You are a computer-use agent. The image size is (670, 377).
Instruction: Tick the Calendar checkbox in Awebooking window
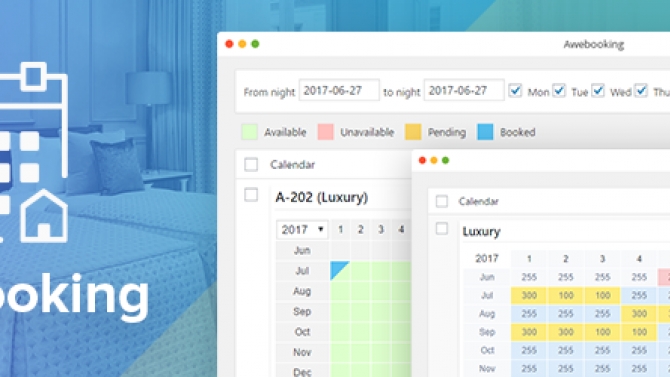pyautogui.click(x=251, y=165)
